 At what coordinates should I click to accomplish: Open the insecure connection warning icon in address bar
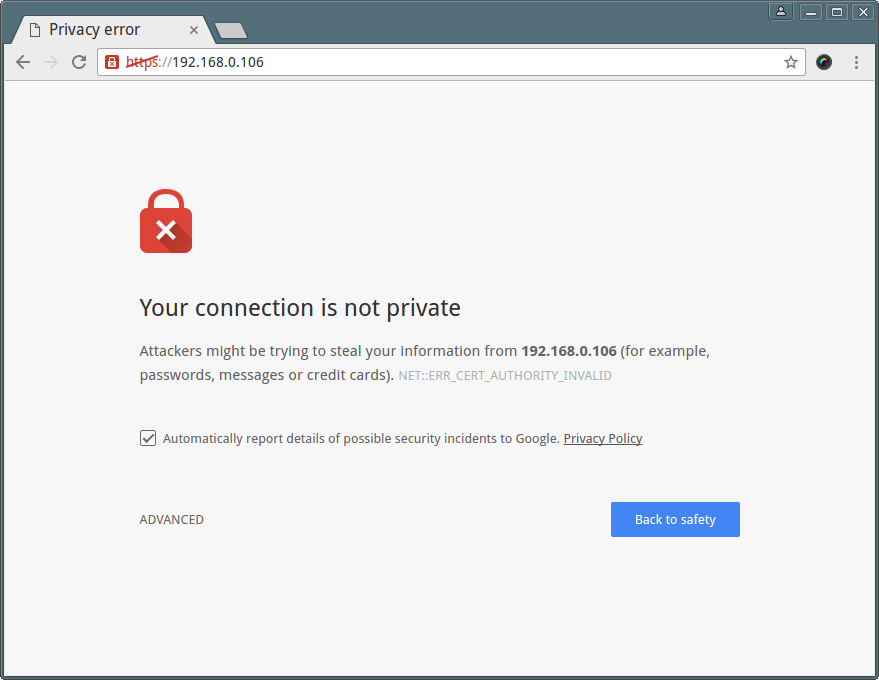pos(112,62)
